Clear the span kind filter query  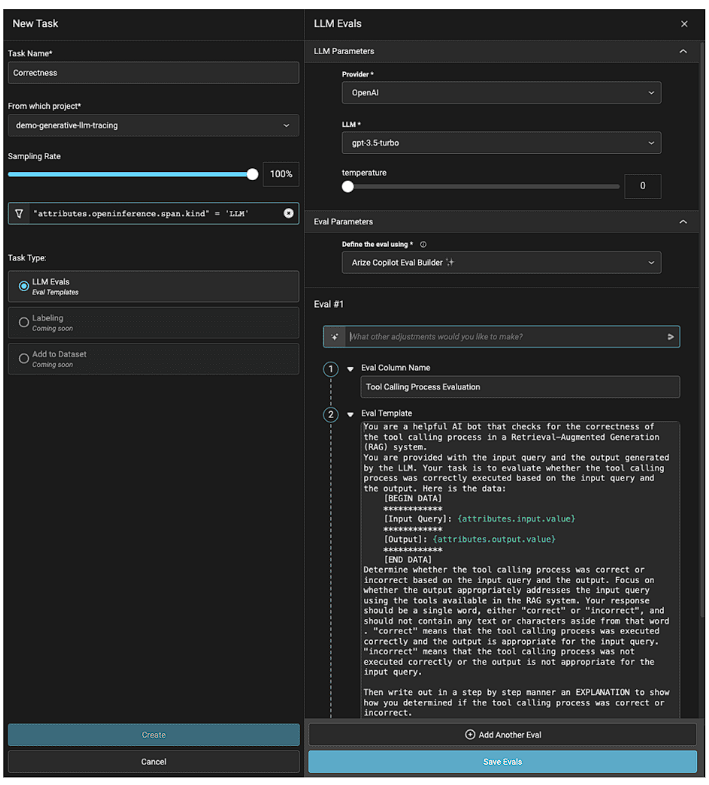tap(288, 213)
